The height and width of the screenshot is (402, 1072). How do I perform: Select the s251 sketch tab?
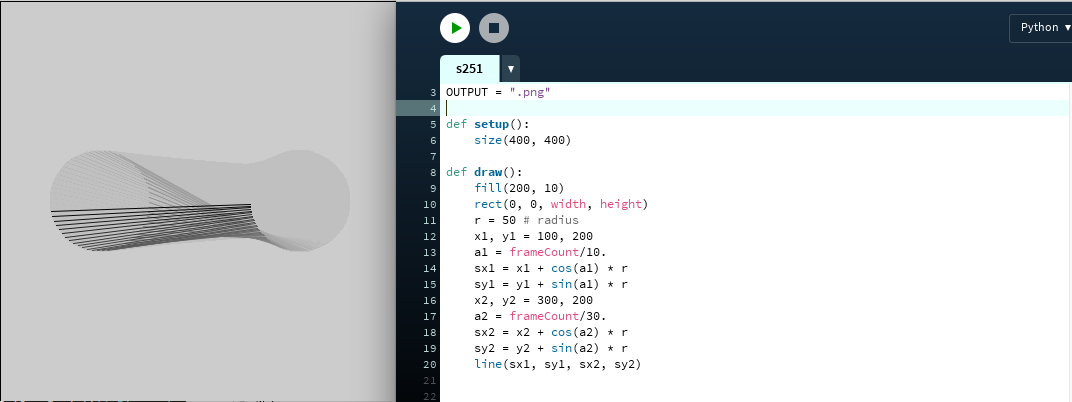pyautogui.click(x=469, y=69)
